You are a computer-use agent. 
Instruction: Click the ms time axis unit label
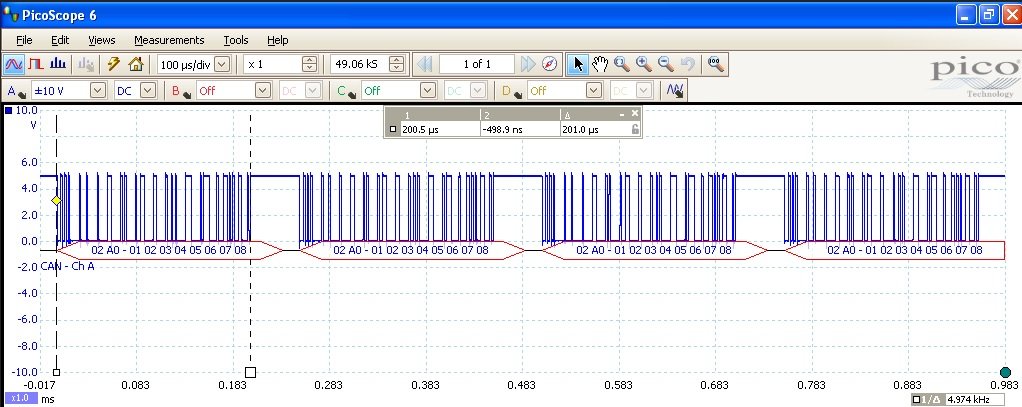(x=48, y=399)
